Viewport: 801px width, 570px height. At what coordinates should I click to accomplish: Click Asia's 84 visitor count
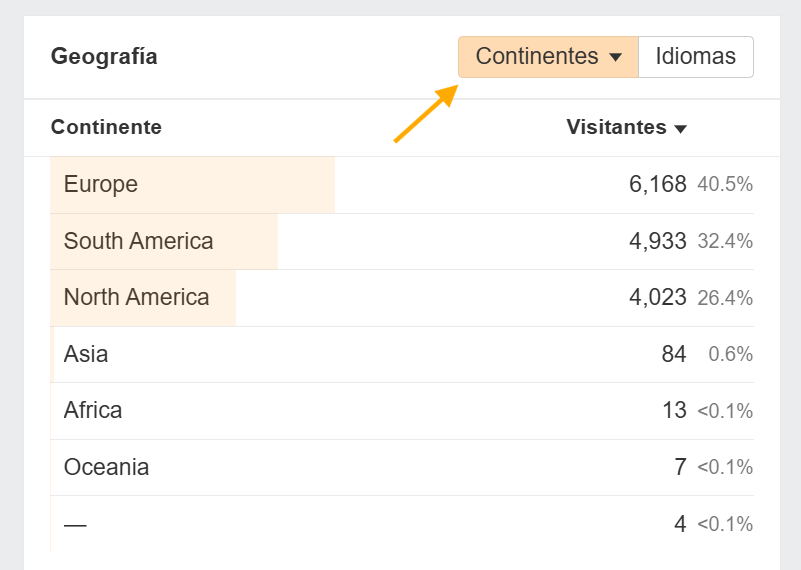tap(674, 354)
